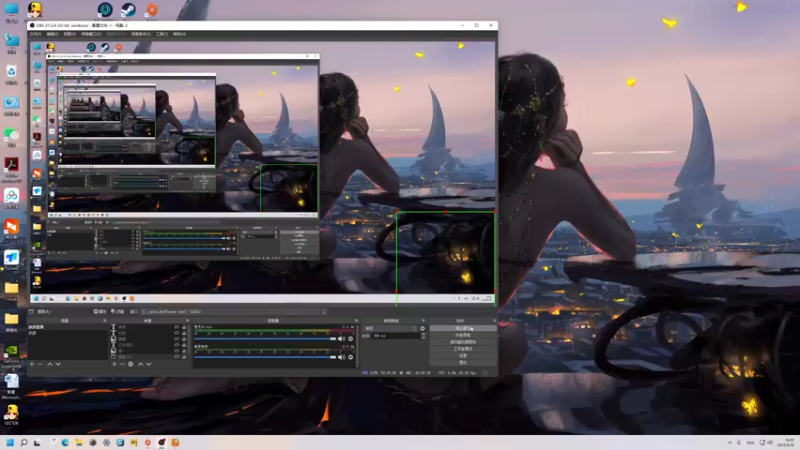
Task: Open transition properties with the gear beside the transition dropdown
Action: [422, 329]
